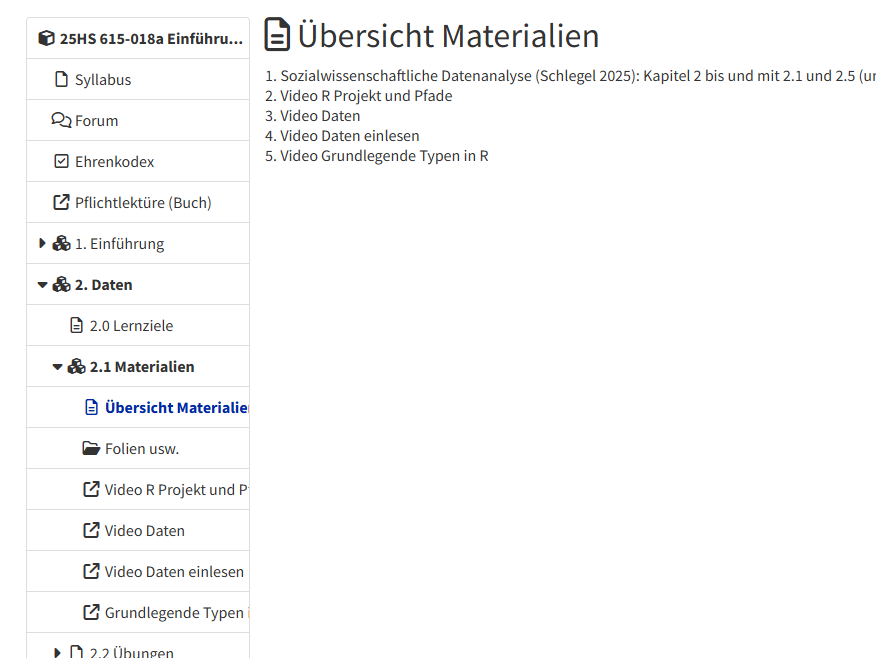Click the Ehrenkodex checkbox icon

click(61, 162)
